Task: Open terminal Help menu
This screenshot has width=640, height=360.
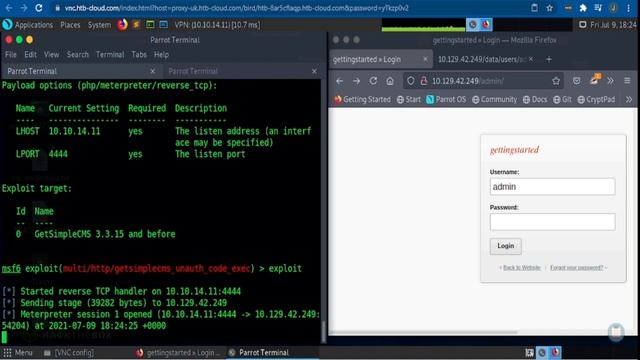Action: pos(161,54)
